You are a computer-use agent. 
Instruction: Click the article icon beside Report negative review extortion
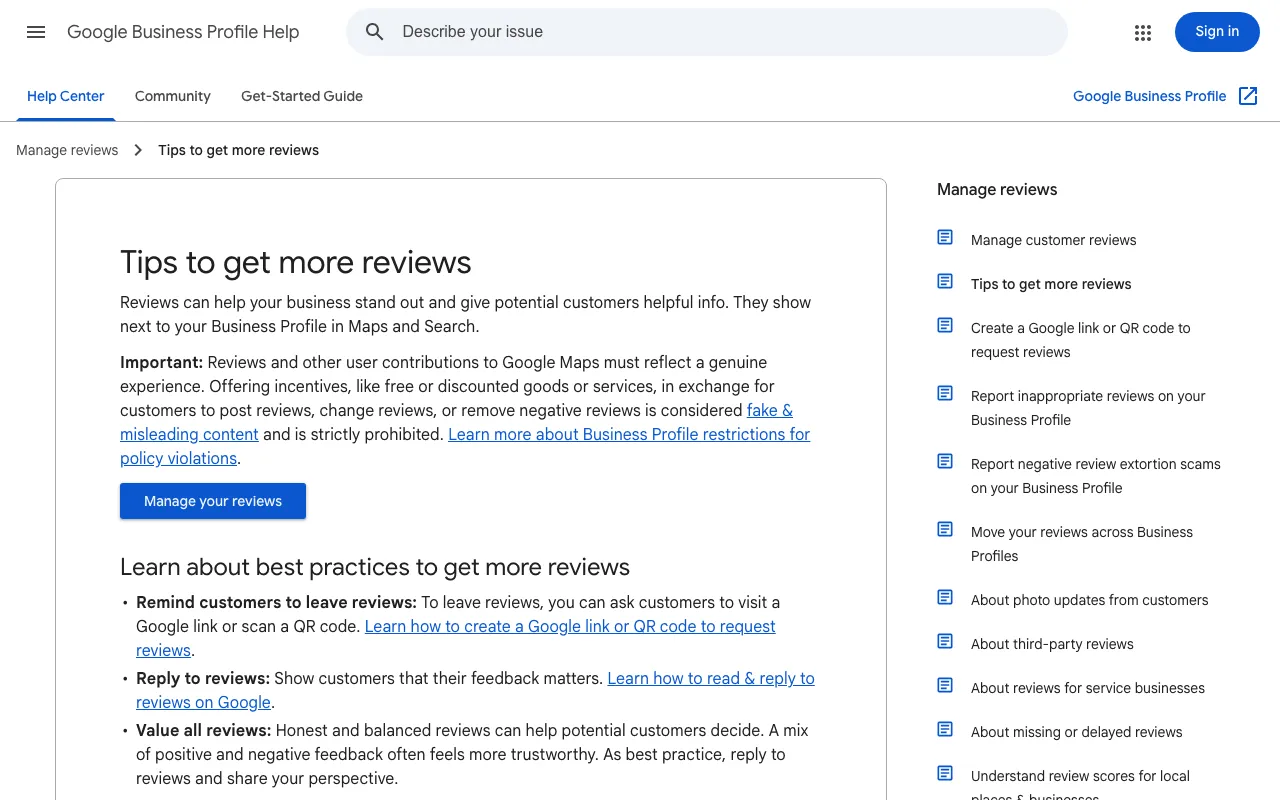click(945, 461)
